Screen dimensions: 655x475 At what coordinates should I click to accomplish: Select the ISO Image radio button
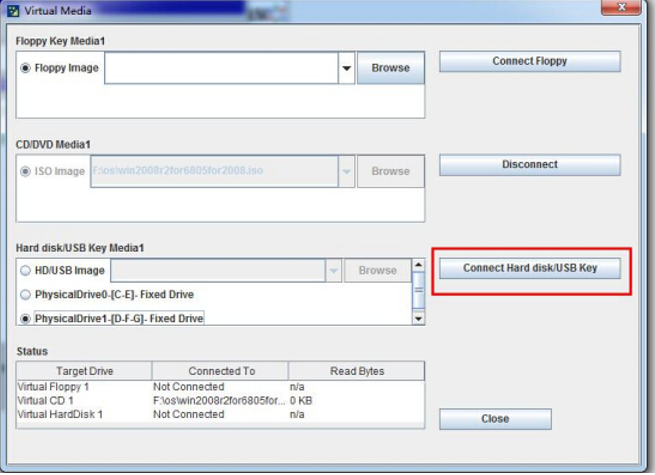click(x=26, y=171)
